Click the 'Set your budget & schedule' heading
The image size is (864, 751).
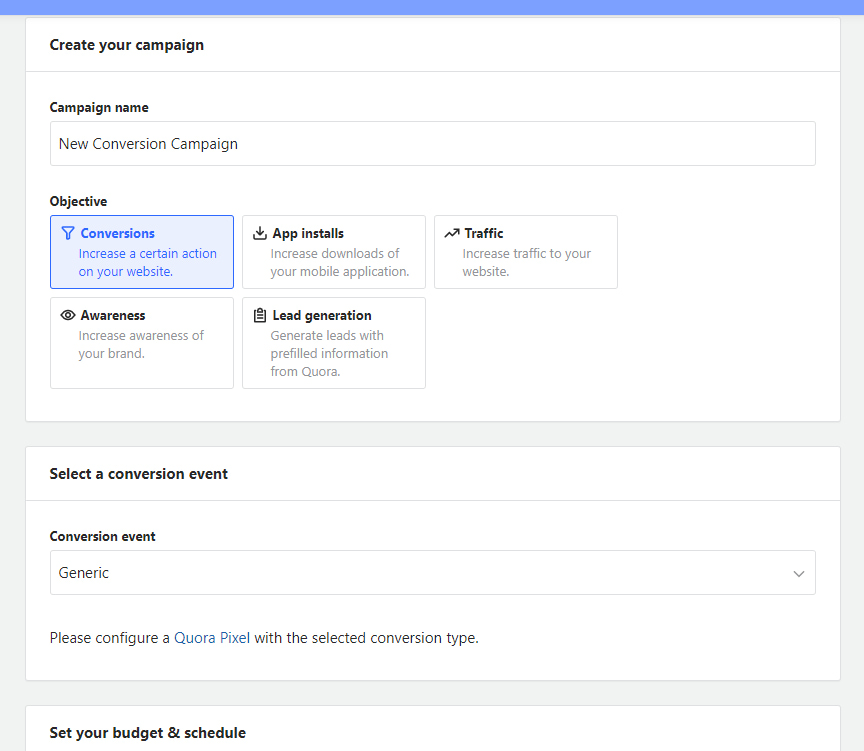coord(148,733)
